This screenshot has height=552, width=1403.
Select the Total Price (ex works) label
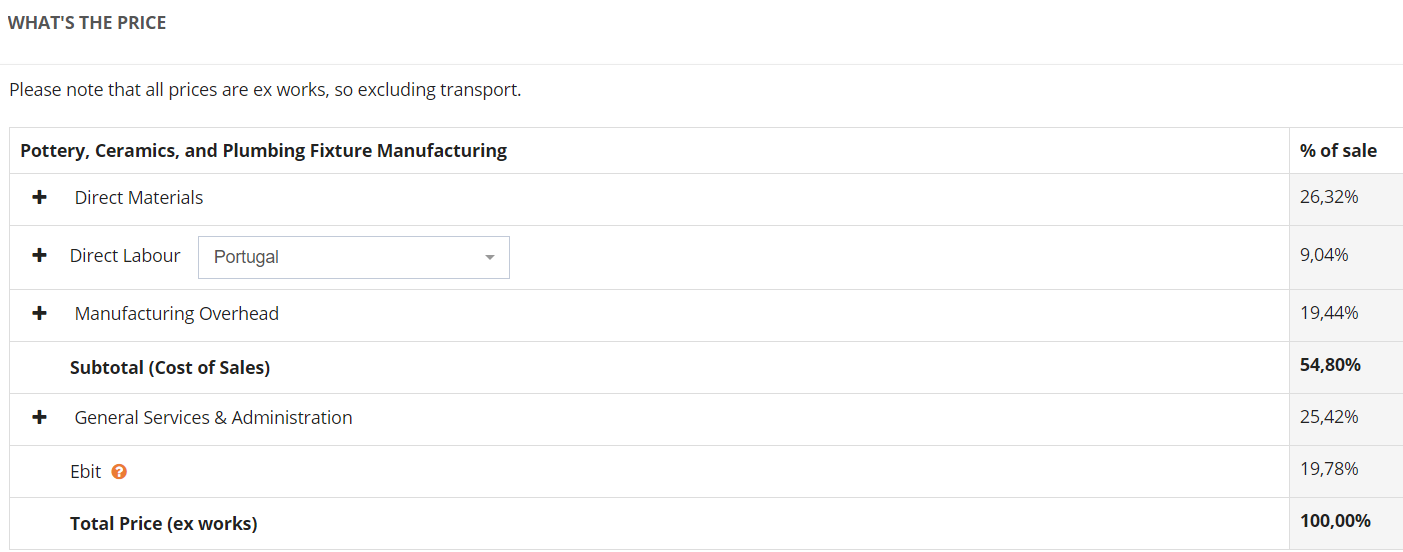tap(164, 523)
